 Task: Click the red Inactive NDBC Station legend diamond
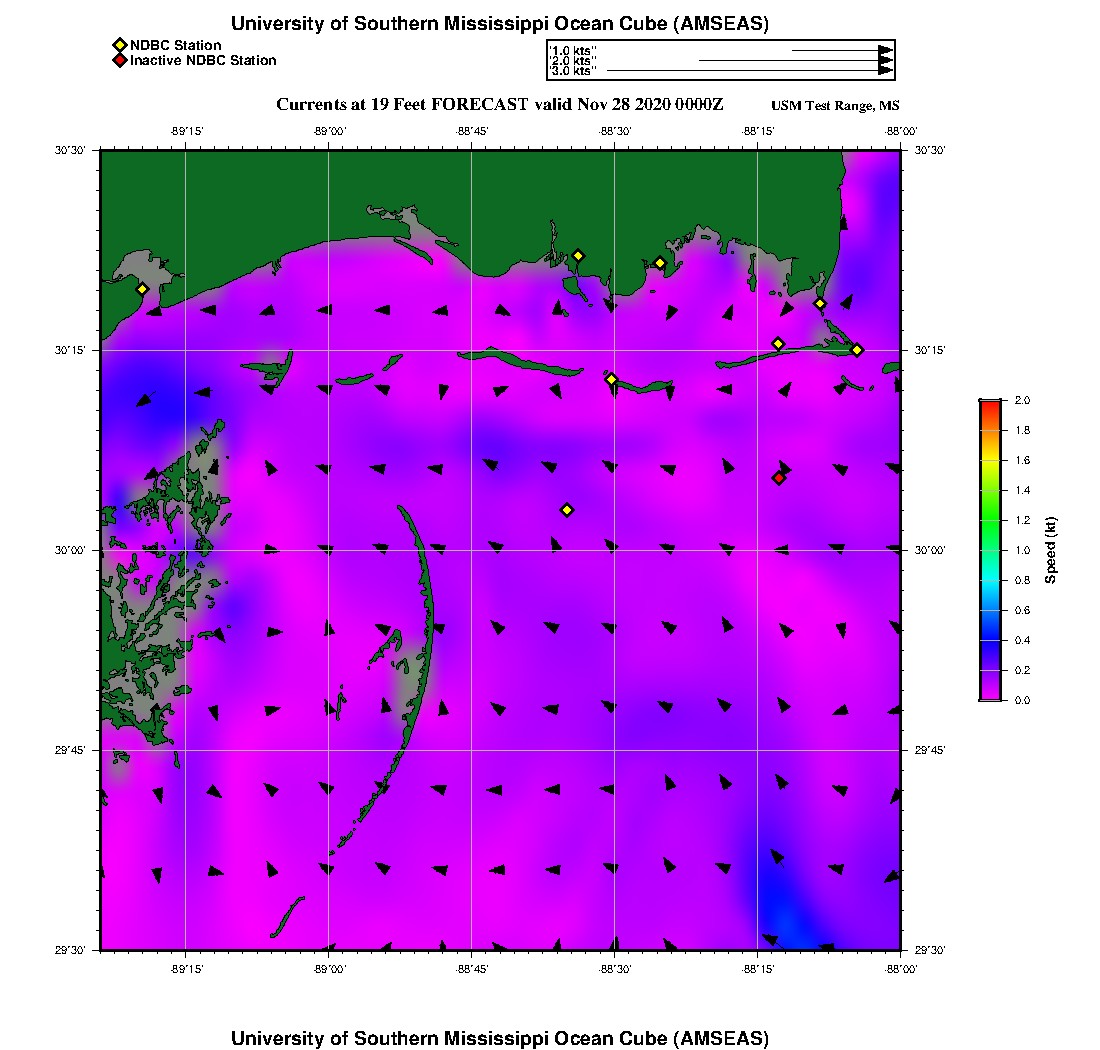(120, 60)
